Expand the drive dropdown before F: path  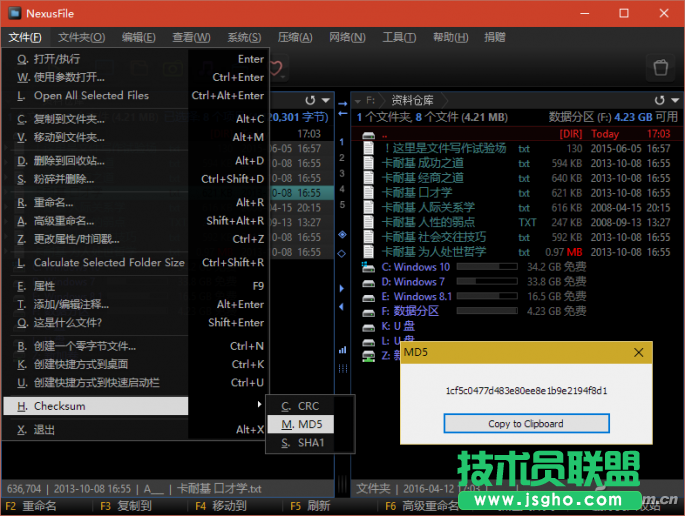(x=358, y=101)
